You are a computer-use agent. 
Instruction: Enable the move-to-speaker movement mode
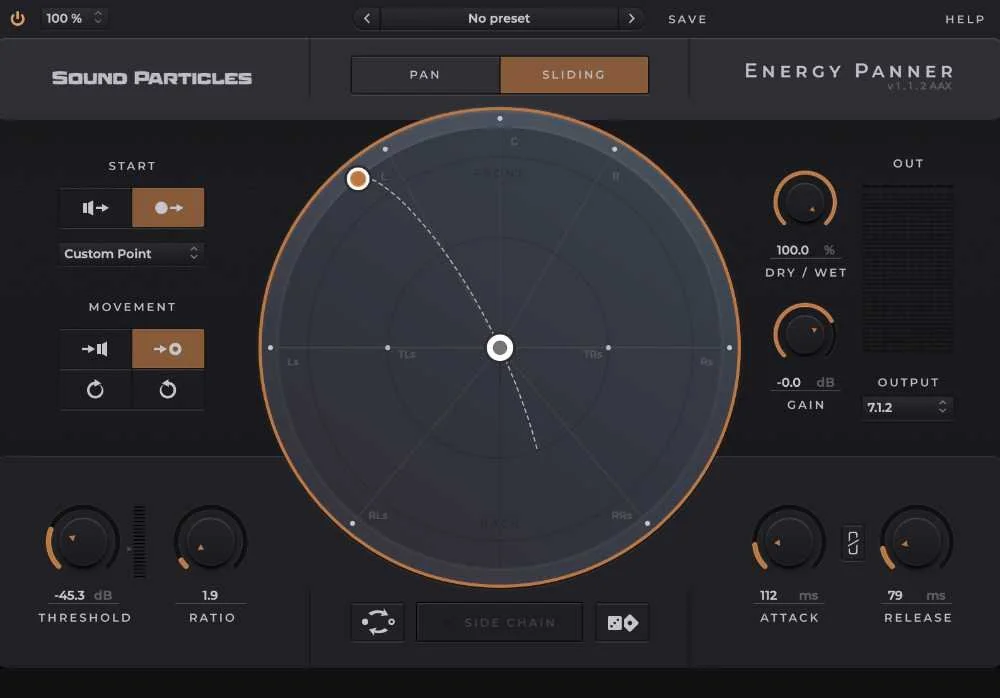(95, 348)
